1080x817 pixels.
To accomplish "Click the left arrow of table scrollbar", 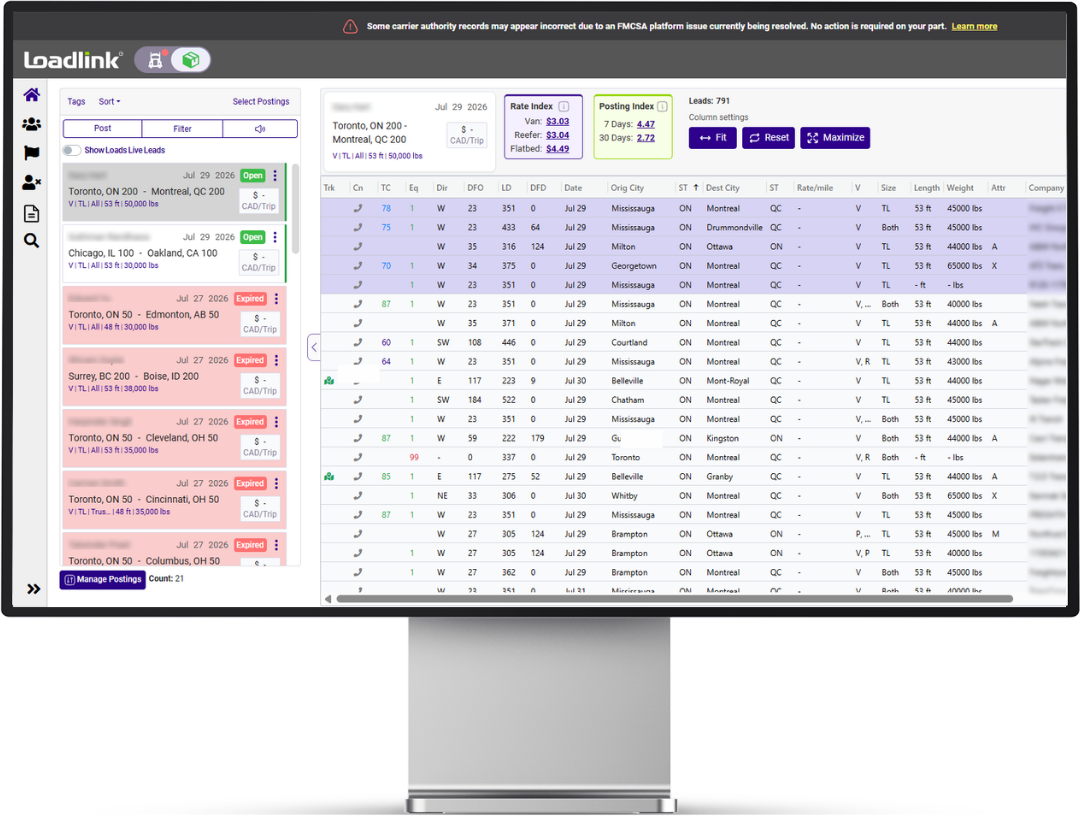I will pos(328,599).
